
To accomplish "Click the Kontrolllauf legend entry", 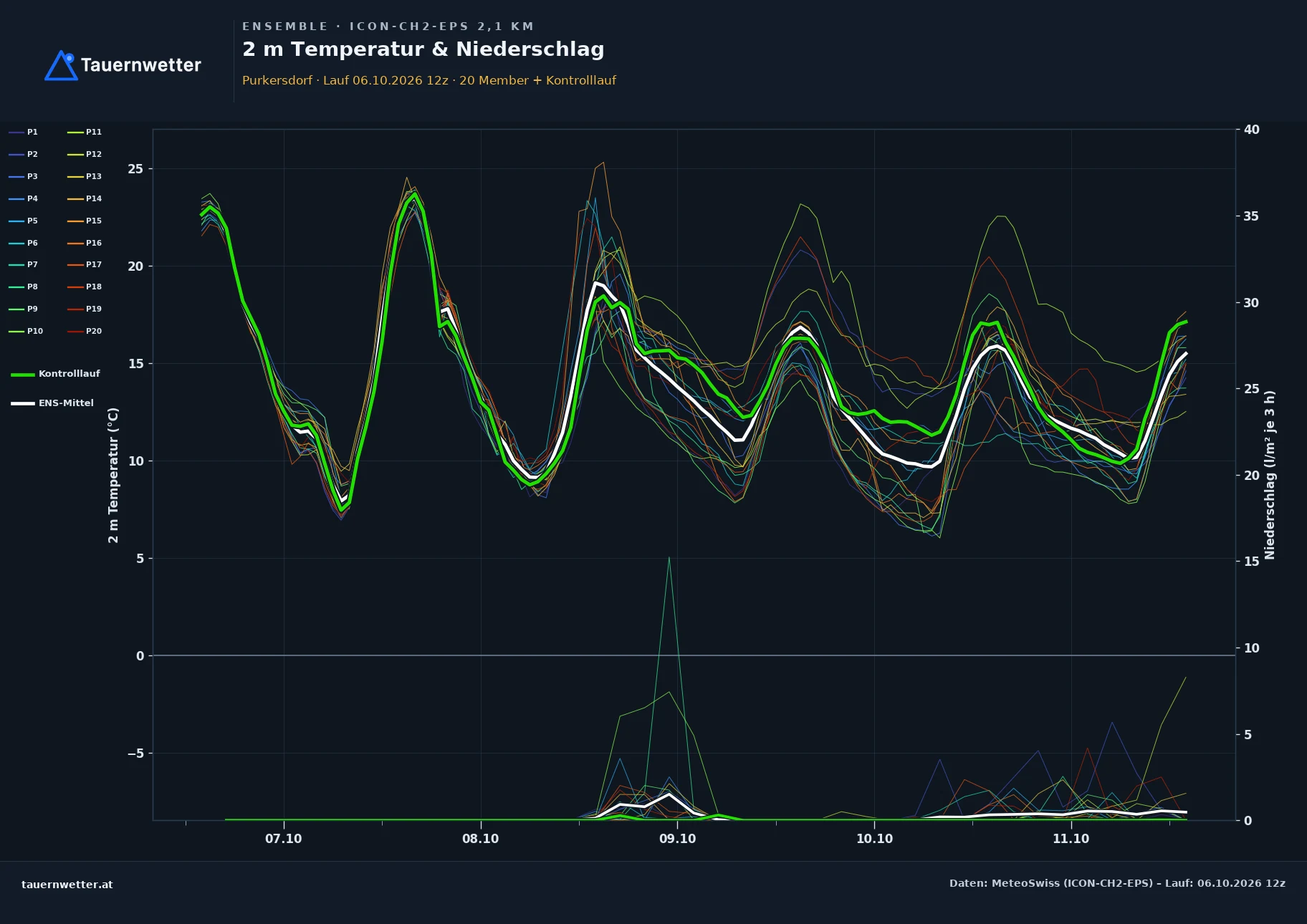I will [55, 374].
